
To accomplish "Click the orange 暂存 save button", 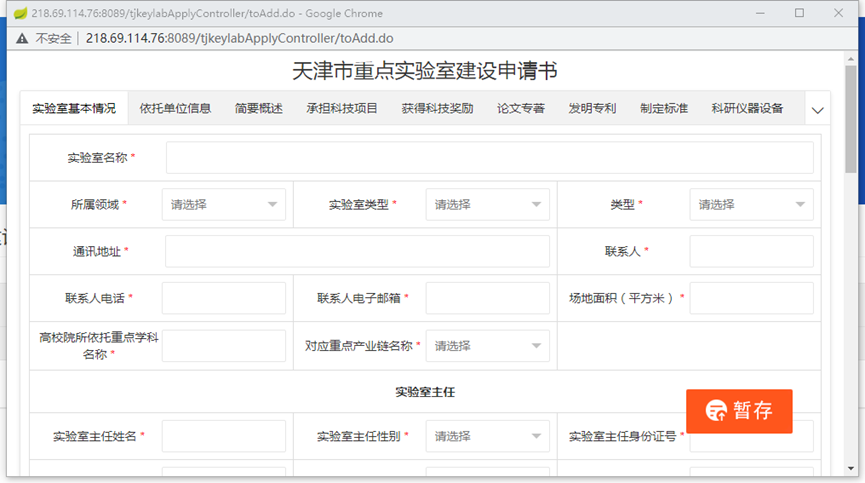I will [x=739, y=411].
